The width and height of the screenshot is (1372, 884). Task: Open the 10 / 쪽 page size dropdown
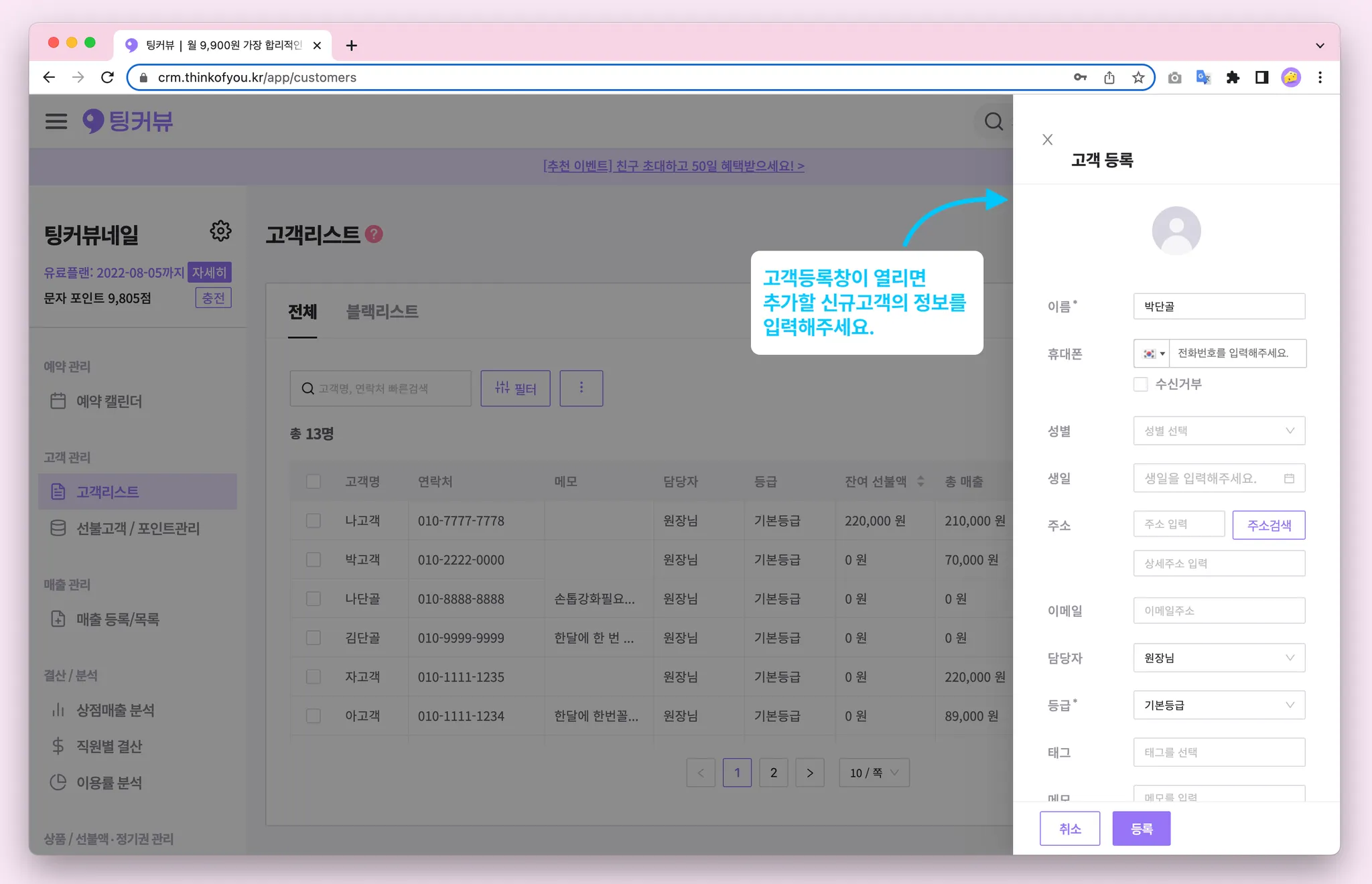[874, 773]
